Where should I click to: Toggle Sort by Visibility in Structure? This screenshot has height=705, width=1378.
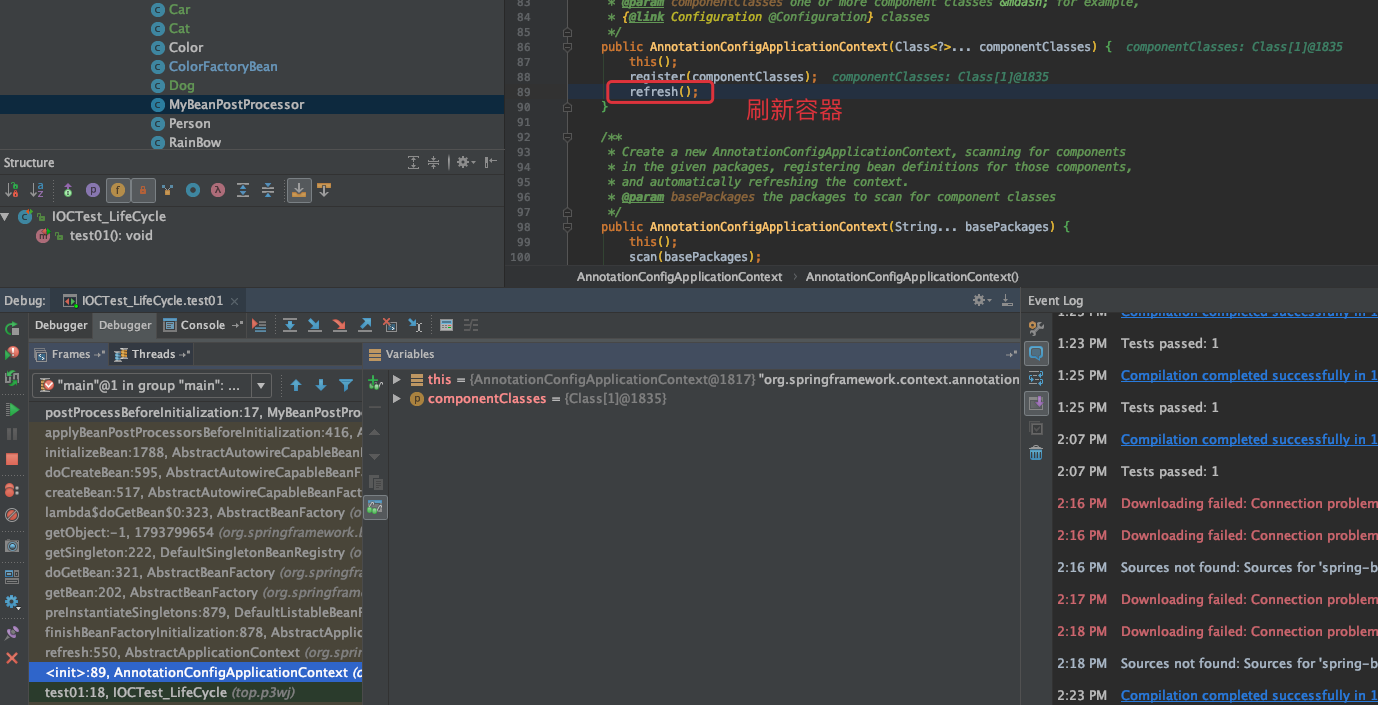pyautogui.click(x=12, y=190)
